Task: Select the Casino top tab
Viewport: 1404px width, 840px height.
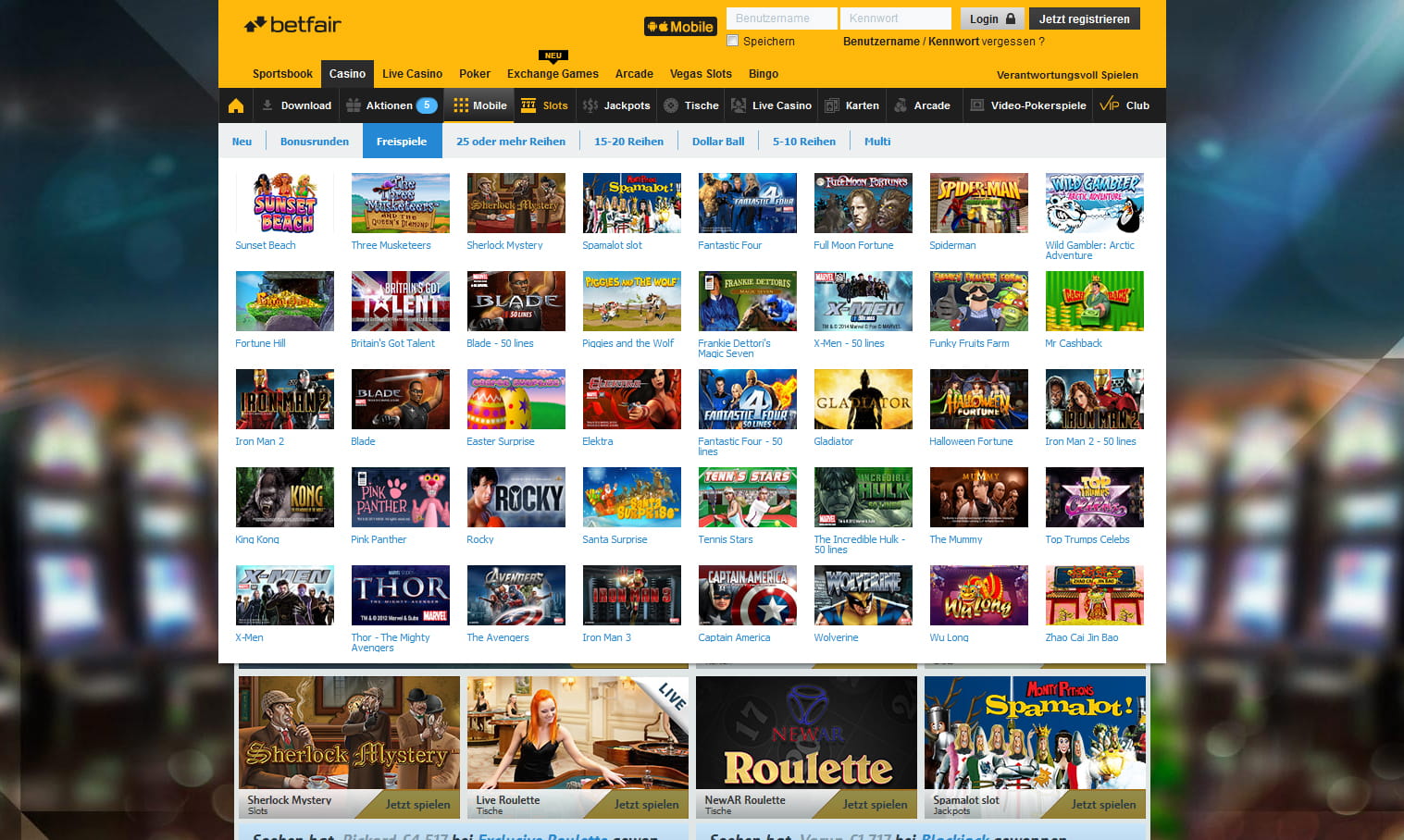Action: click(x=347, y=74)
